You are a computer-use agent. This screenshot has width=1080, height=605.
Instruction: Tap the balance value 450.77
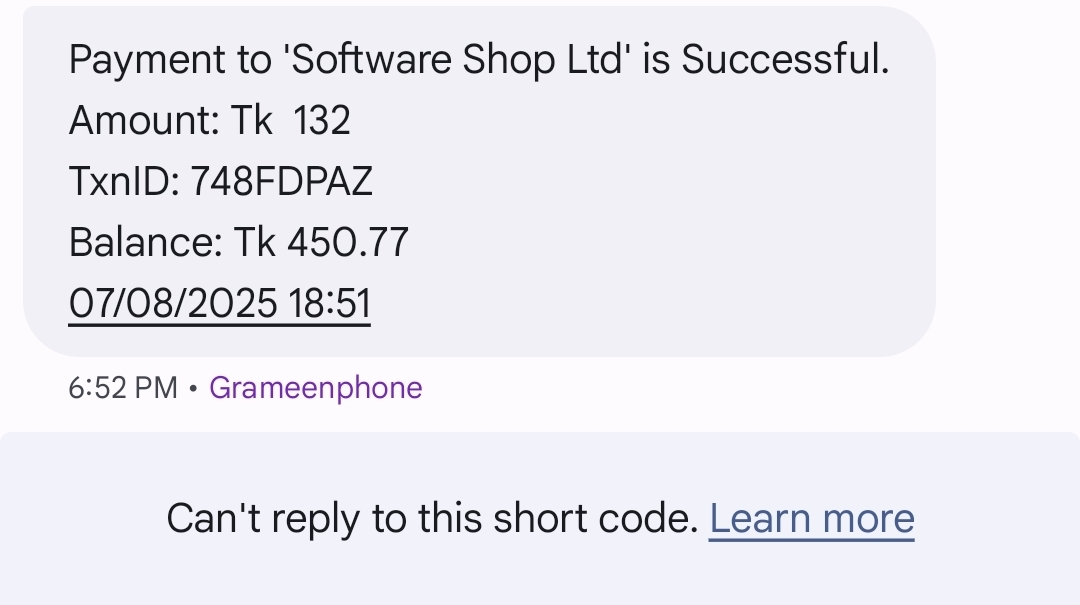click(348, 243)
